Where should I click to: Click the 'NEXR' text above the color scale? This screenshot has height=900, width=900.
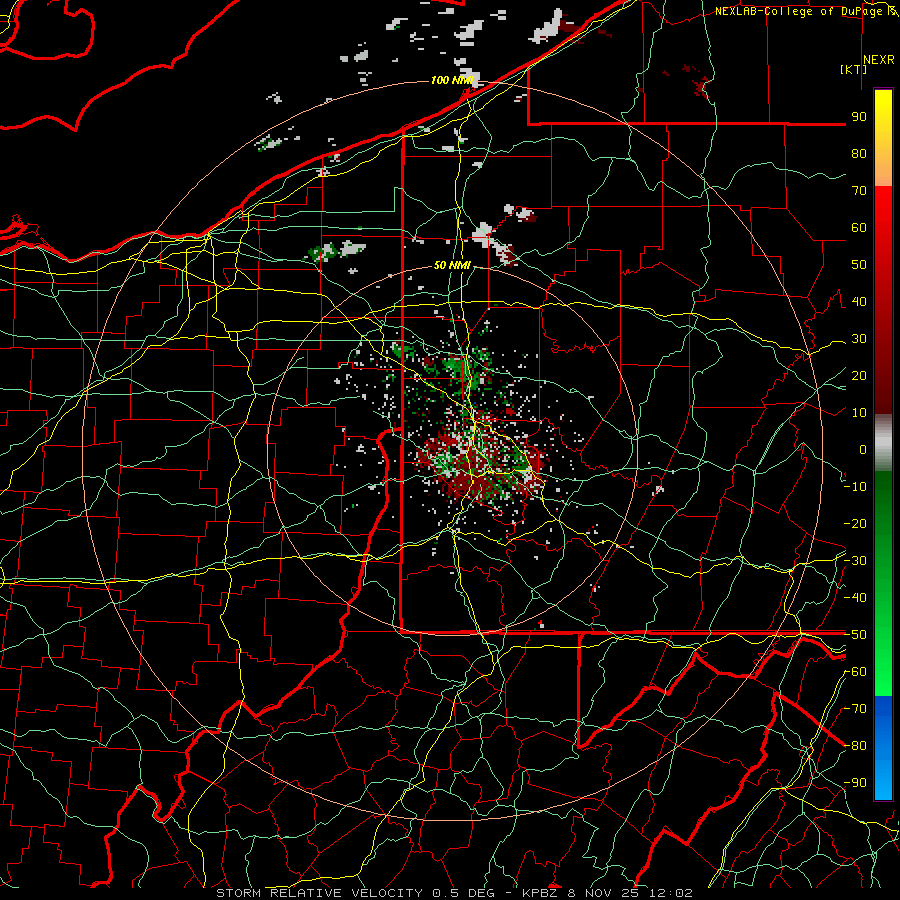click(x=879, y=60)
